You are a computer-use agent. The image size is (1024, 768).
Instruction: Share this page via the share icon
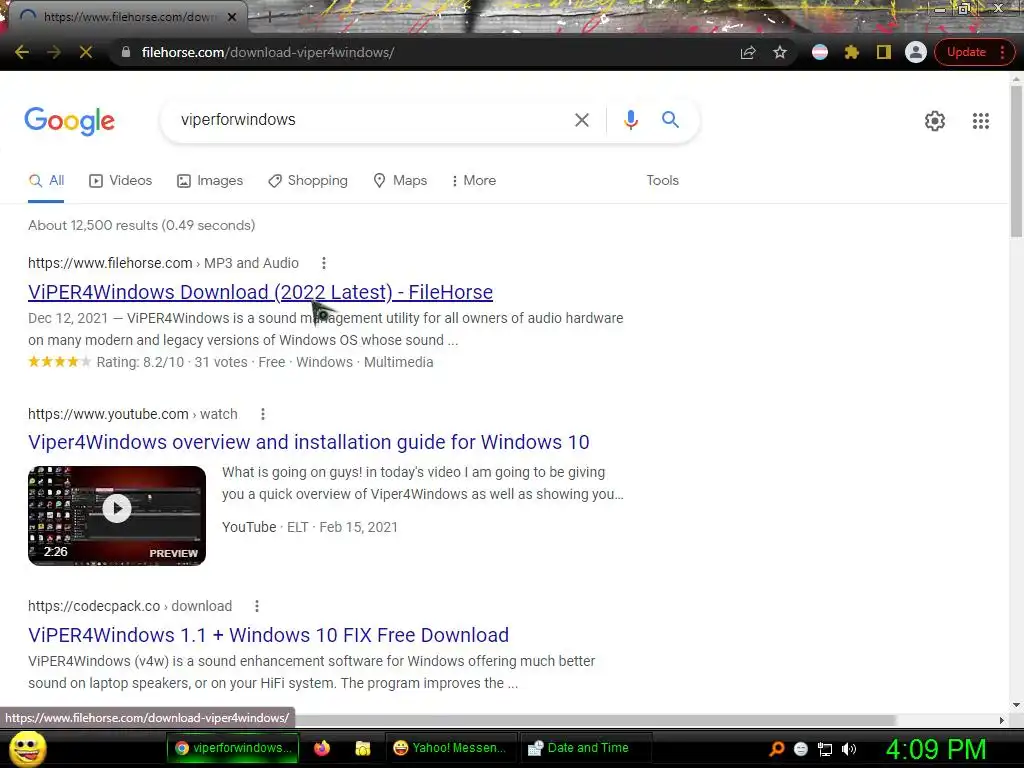(x=748, y=52)
